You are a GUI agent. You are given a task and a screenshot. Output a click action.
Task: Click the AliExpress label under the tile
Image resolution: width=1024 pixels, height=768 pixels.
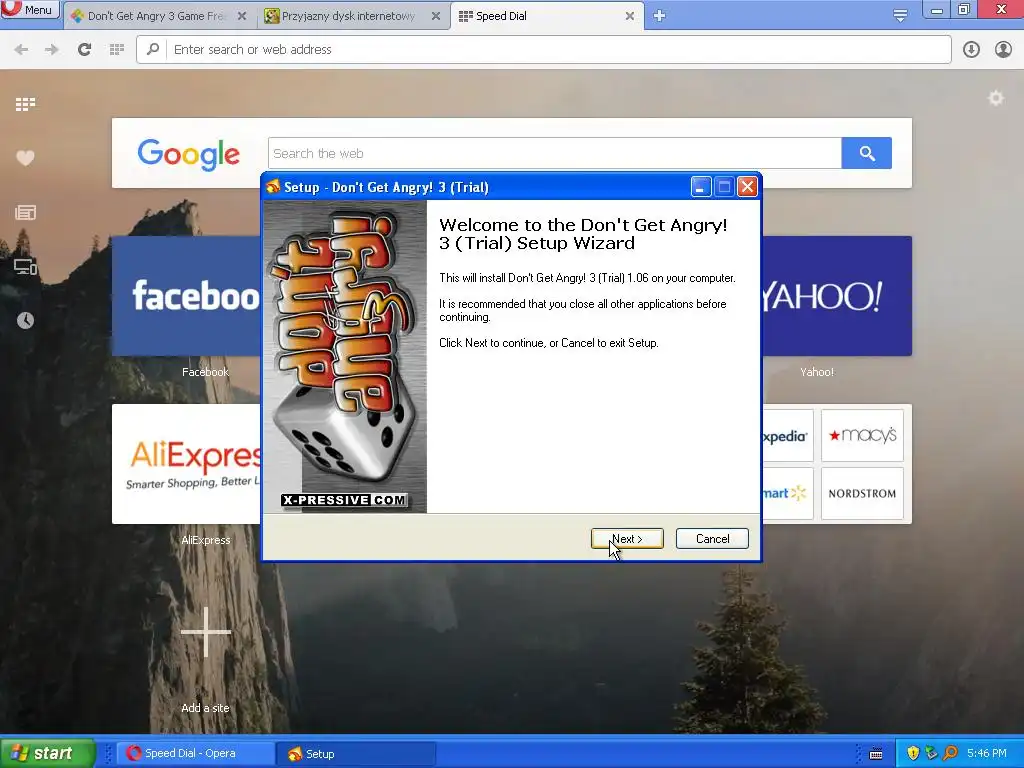206,540
